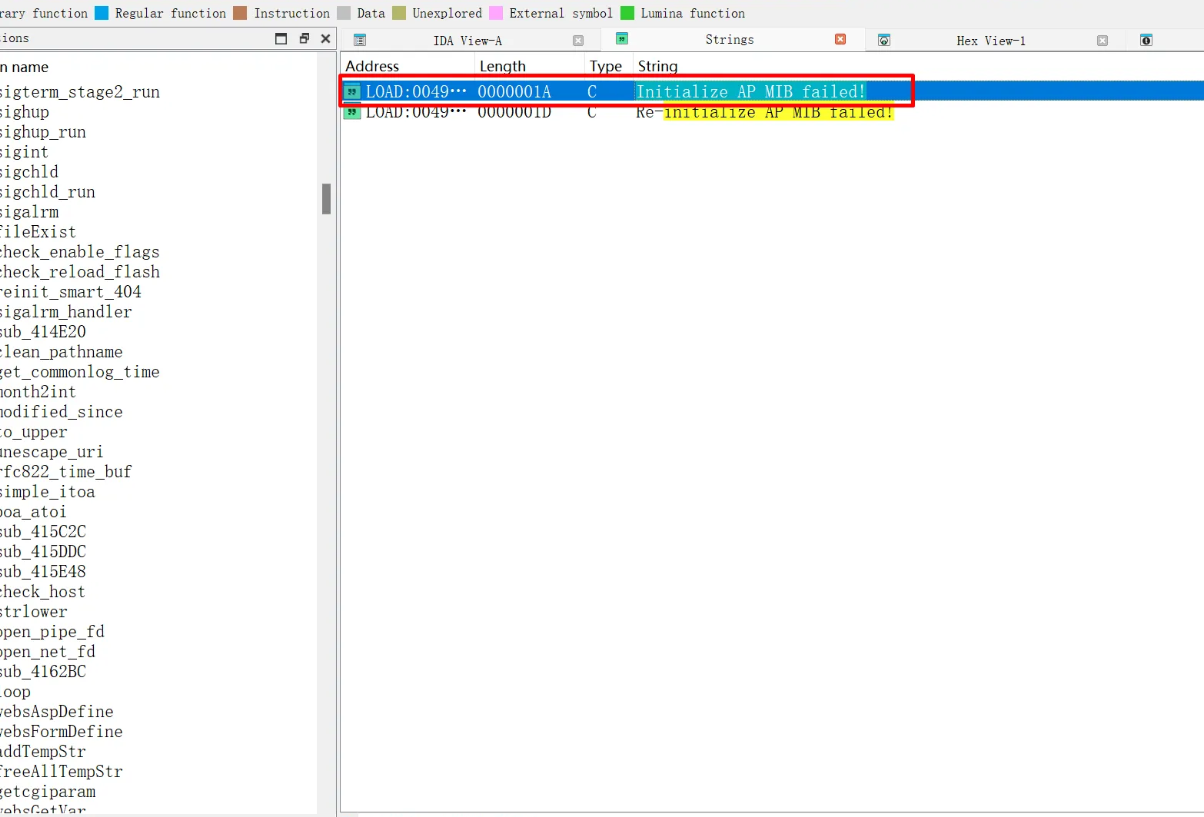Viewport: 1204px width, 817px height.
Task: Select the to_upper function
Action: (x=34, y=432)
